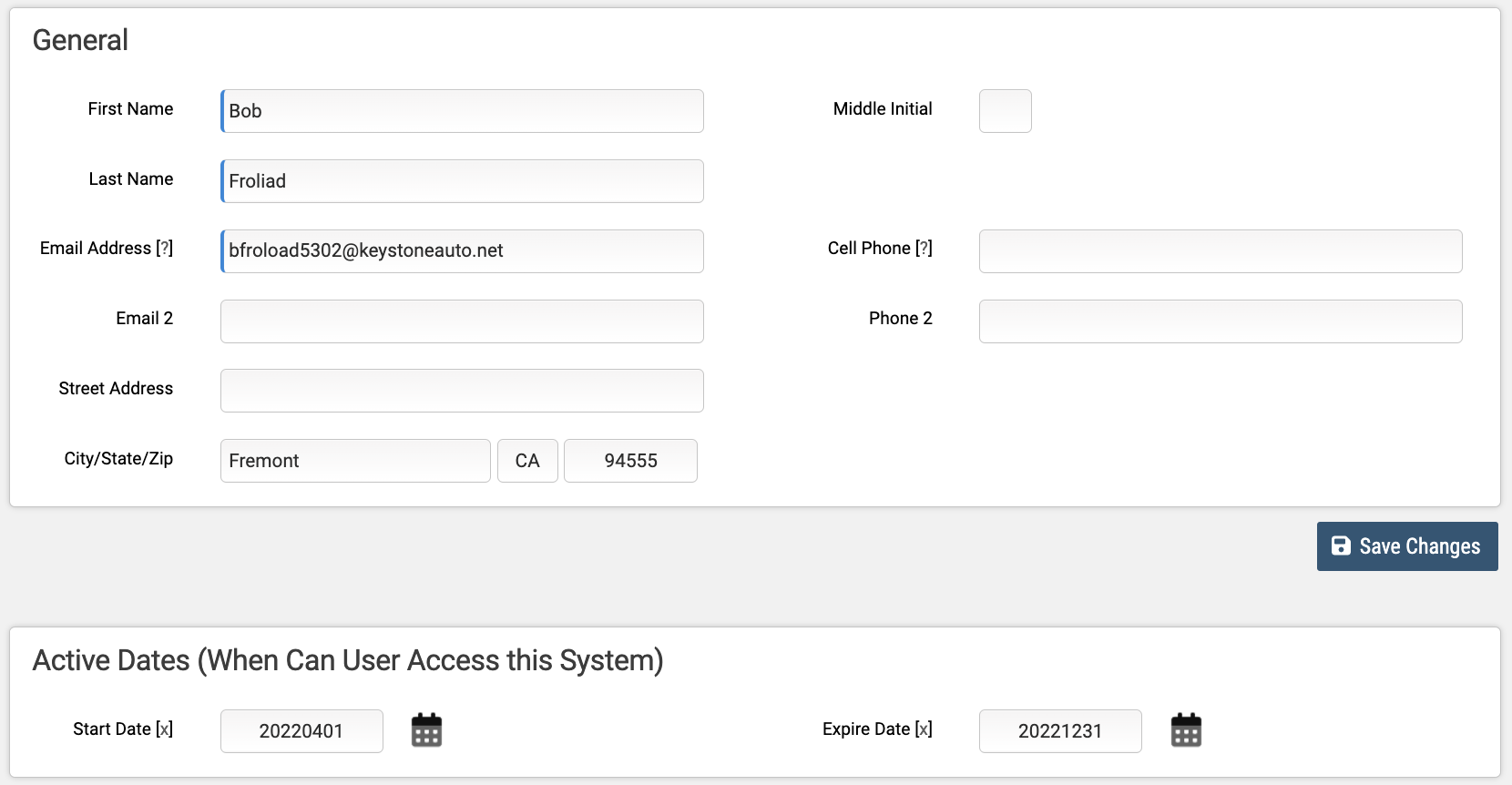The image size is (1512, 785).
Task: Clear Expire Date with the [x] link
Action: click(924, 729)
